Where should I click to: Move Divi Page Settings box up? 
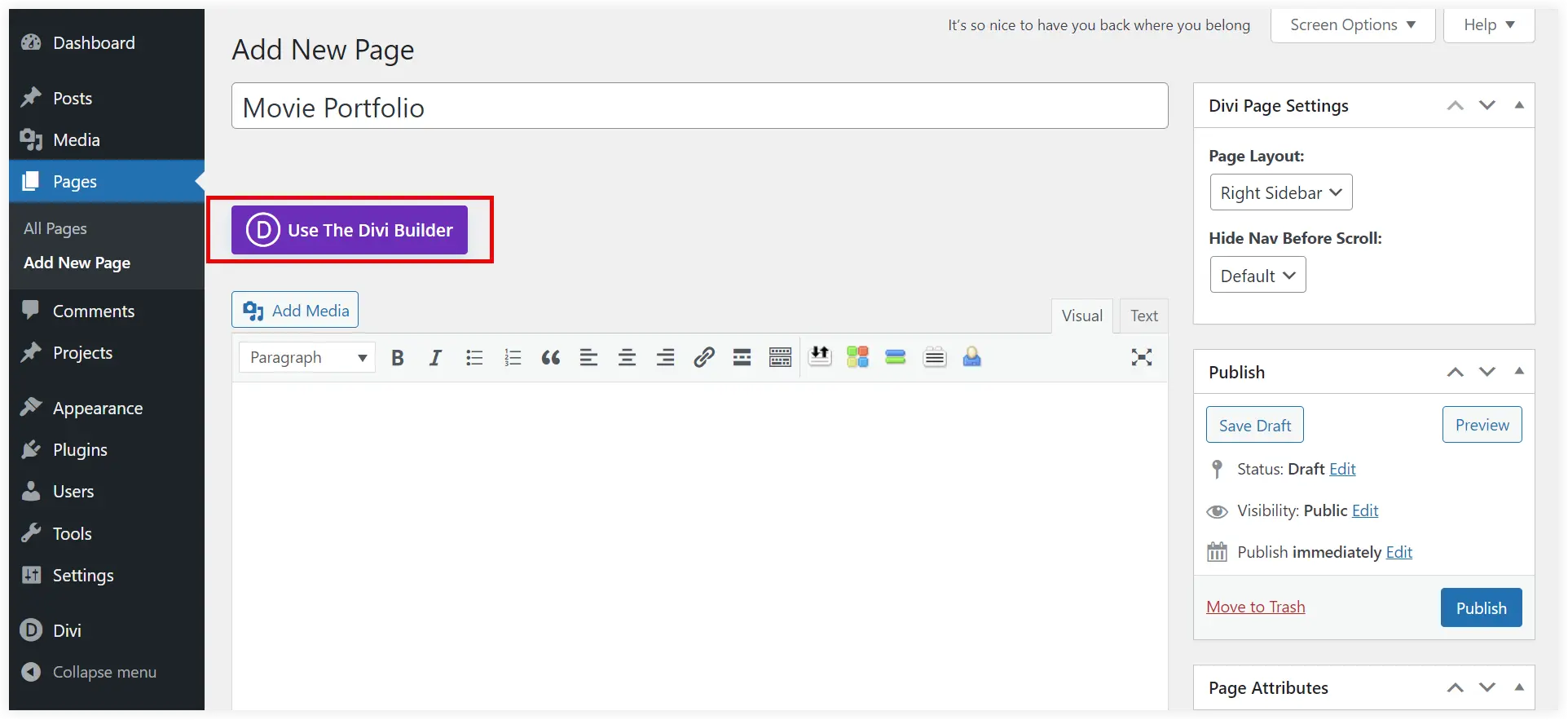click(x=1456, y=106)
